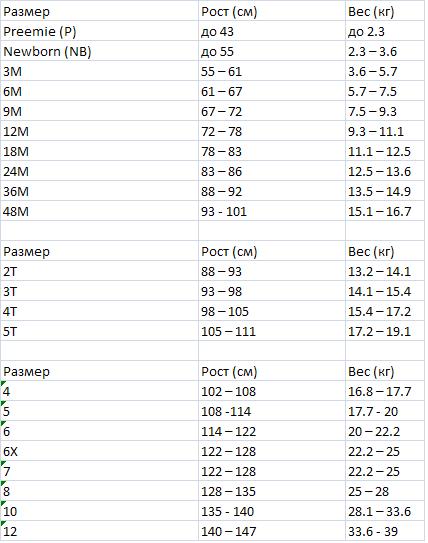The height and width of the screenshot is (543, 428).
Task: Select the weight cell 17.2 – 19.1
Action: (x=385, y=331)
